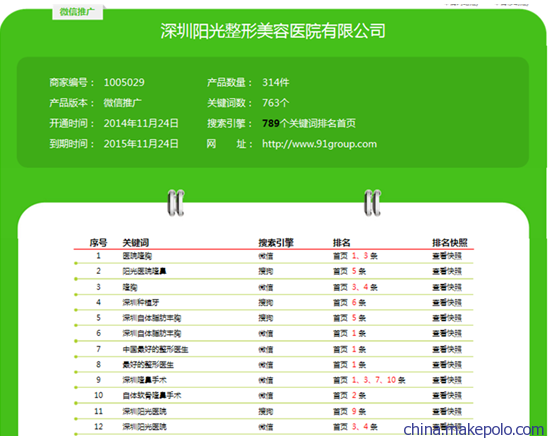Screen dimensions: 549x438
Task: Click search engine 搜狗 in row 4
Action: 266,303
